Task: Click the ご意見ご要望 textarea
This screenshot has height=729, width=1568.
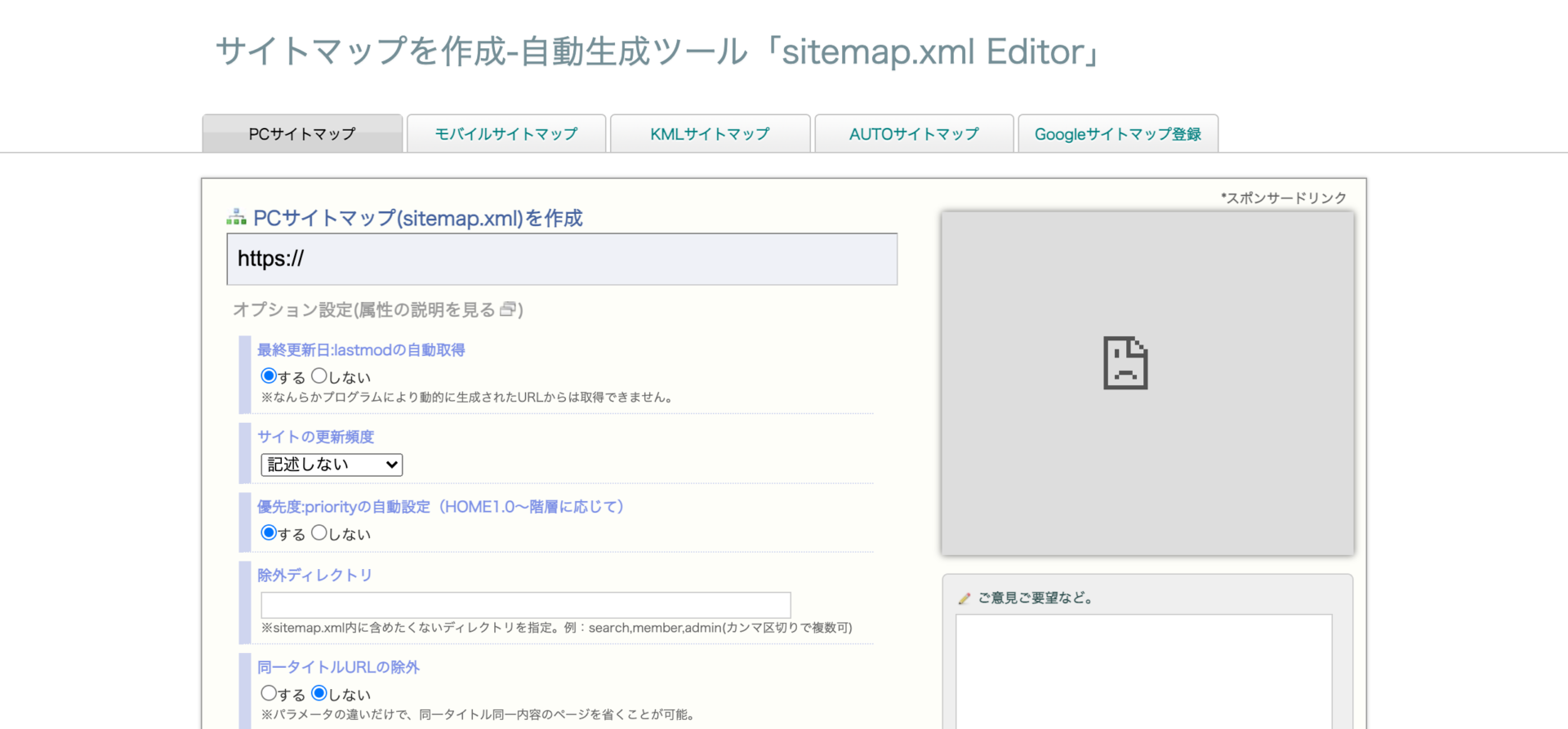Action: [1143, 671]
